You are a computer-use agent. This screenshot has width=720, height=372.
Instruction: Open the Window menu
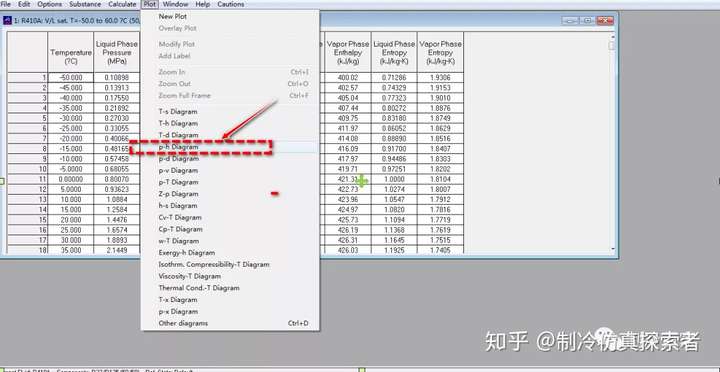pyautogui.click(x=175, y=4)
